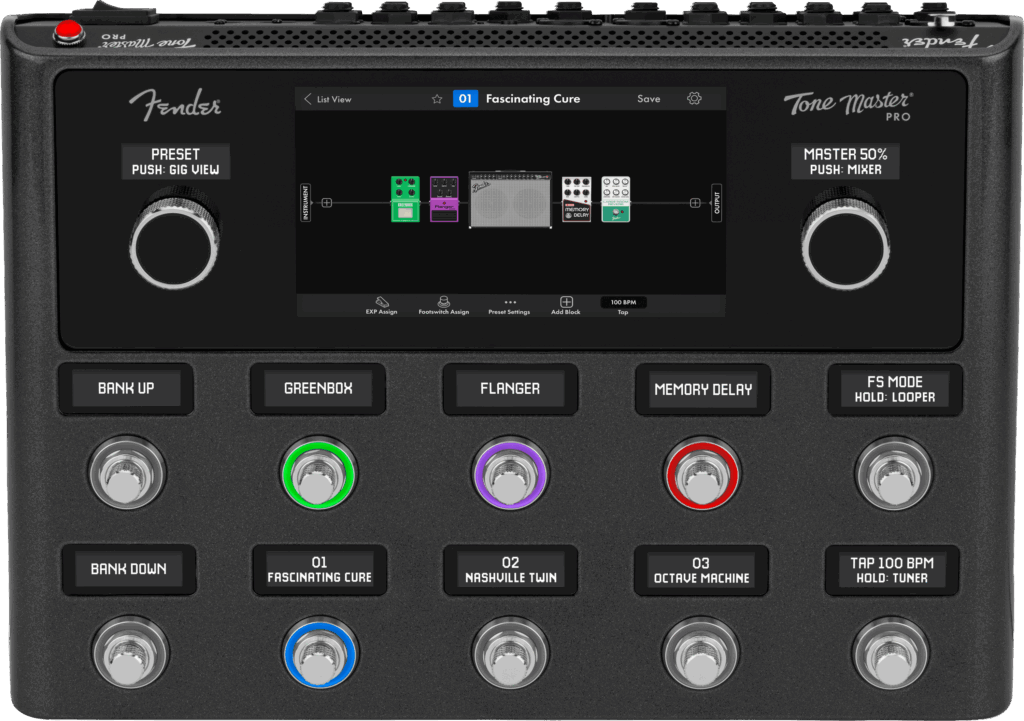Click the Preset encoder knob

coord(175,240)
